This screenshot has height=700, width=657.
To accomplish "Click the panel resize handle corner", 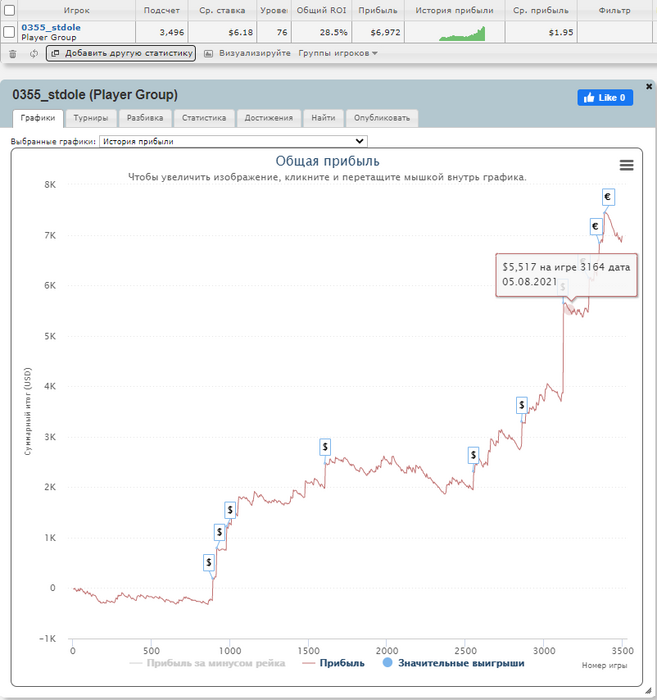I will [x=651, y=692].
